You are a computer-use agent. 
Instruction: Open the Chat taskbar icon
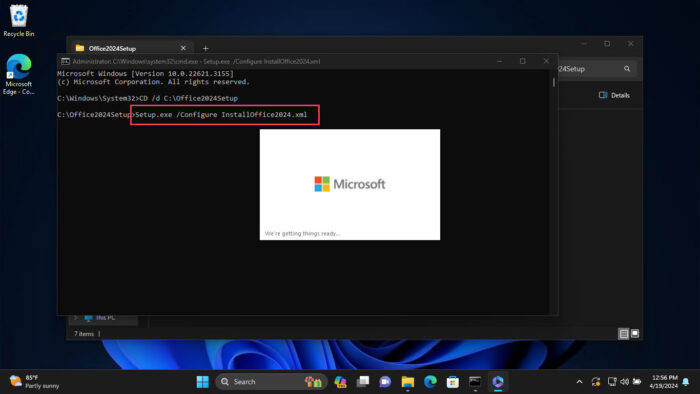pyautogui.click(x=385, y=382)
